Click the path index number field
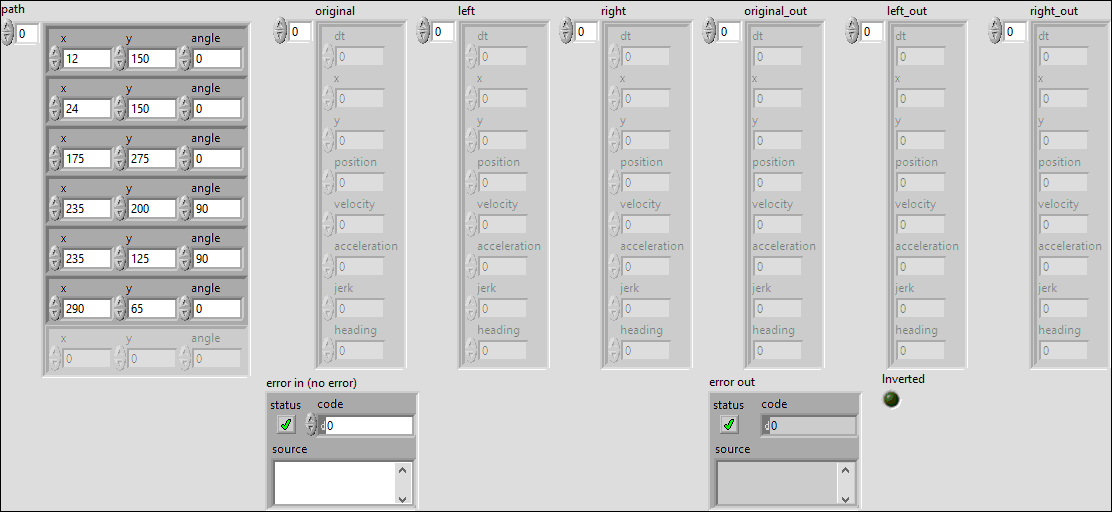Image resolution: width=1112 pixels, height=512 pixels. (27, 34)
